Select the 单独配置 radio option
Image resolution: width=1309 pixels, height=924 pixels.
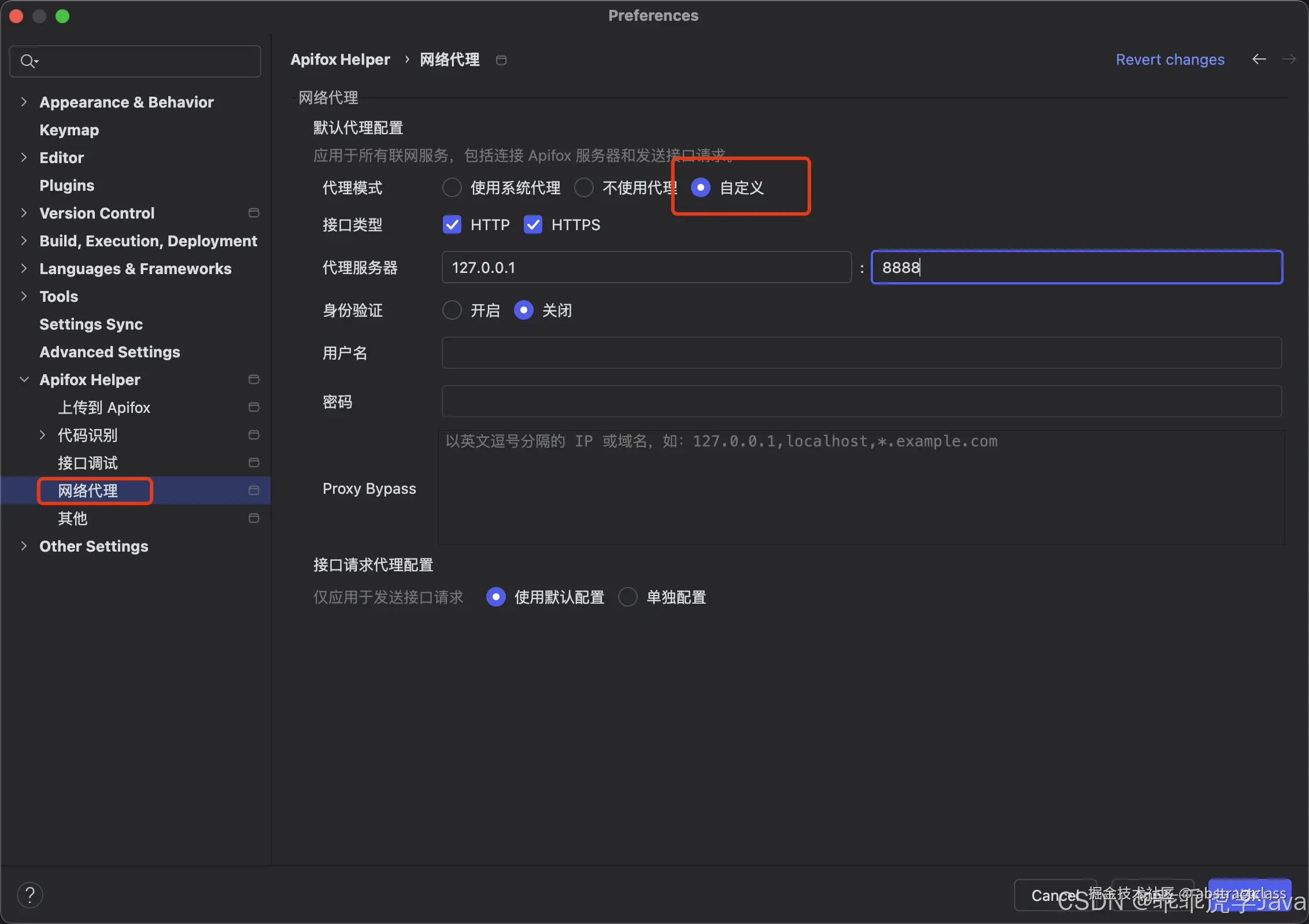[627, 597]
